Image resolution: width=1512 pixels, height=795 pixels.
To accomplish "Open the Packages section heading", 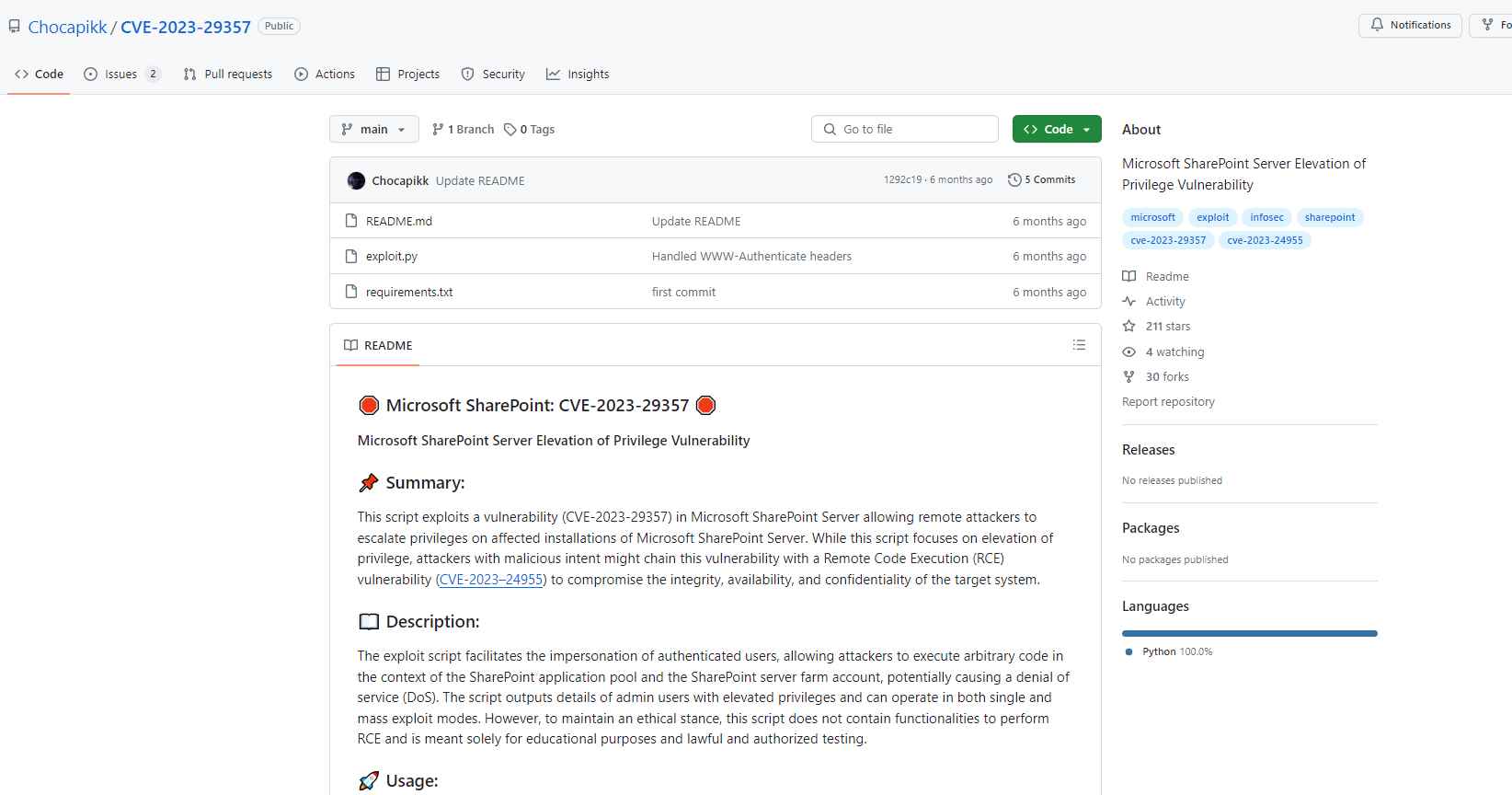I will click(x=1151, y=528).
